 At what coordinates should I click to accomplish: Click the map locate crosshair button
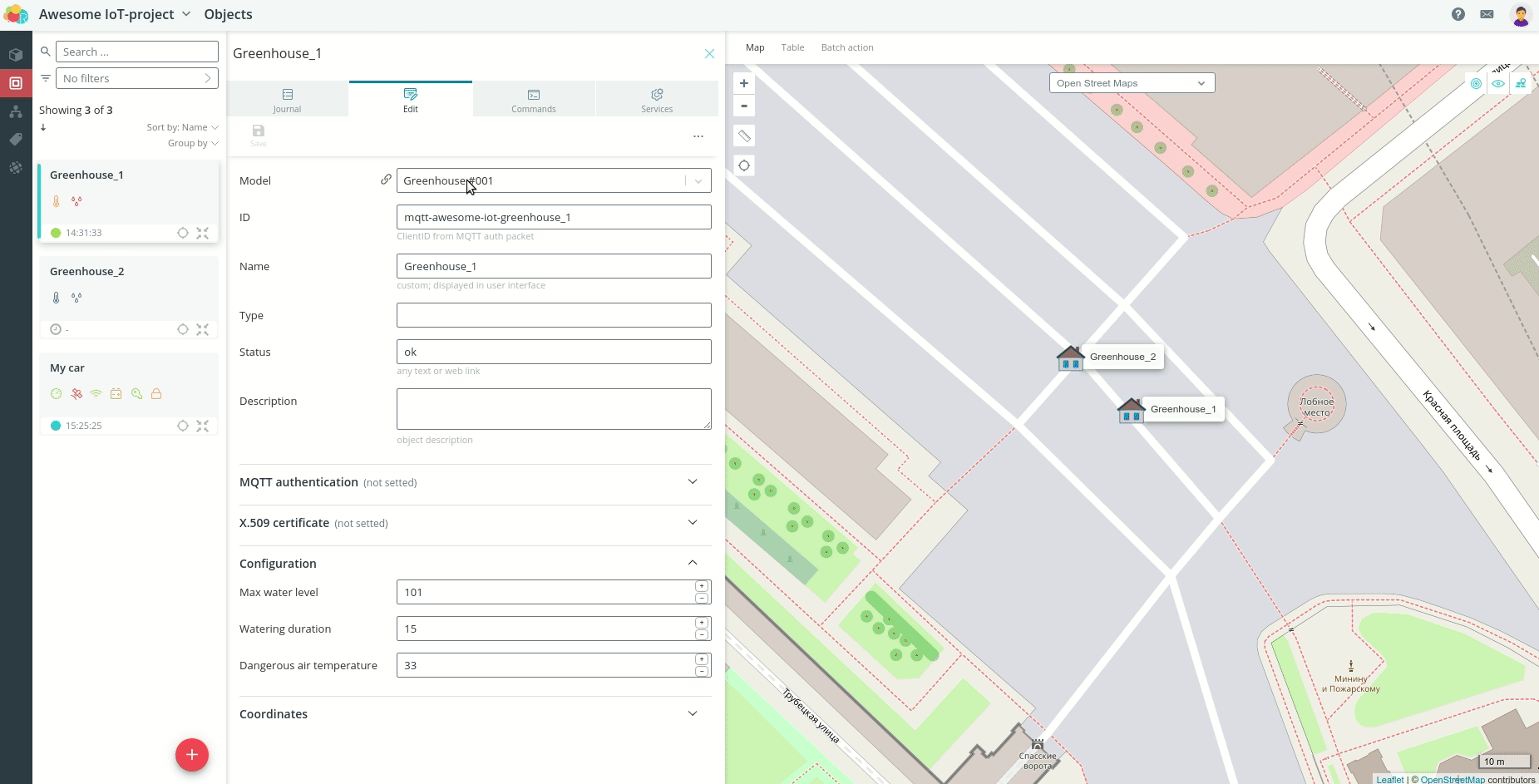click(744, 165)
